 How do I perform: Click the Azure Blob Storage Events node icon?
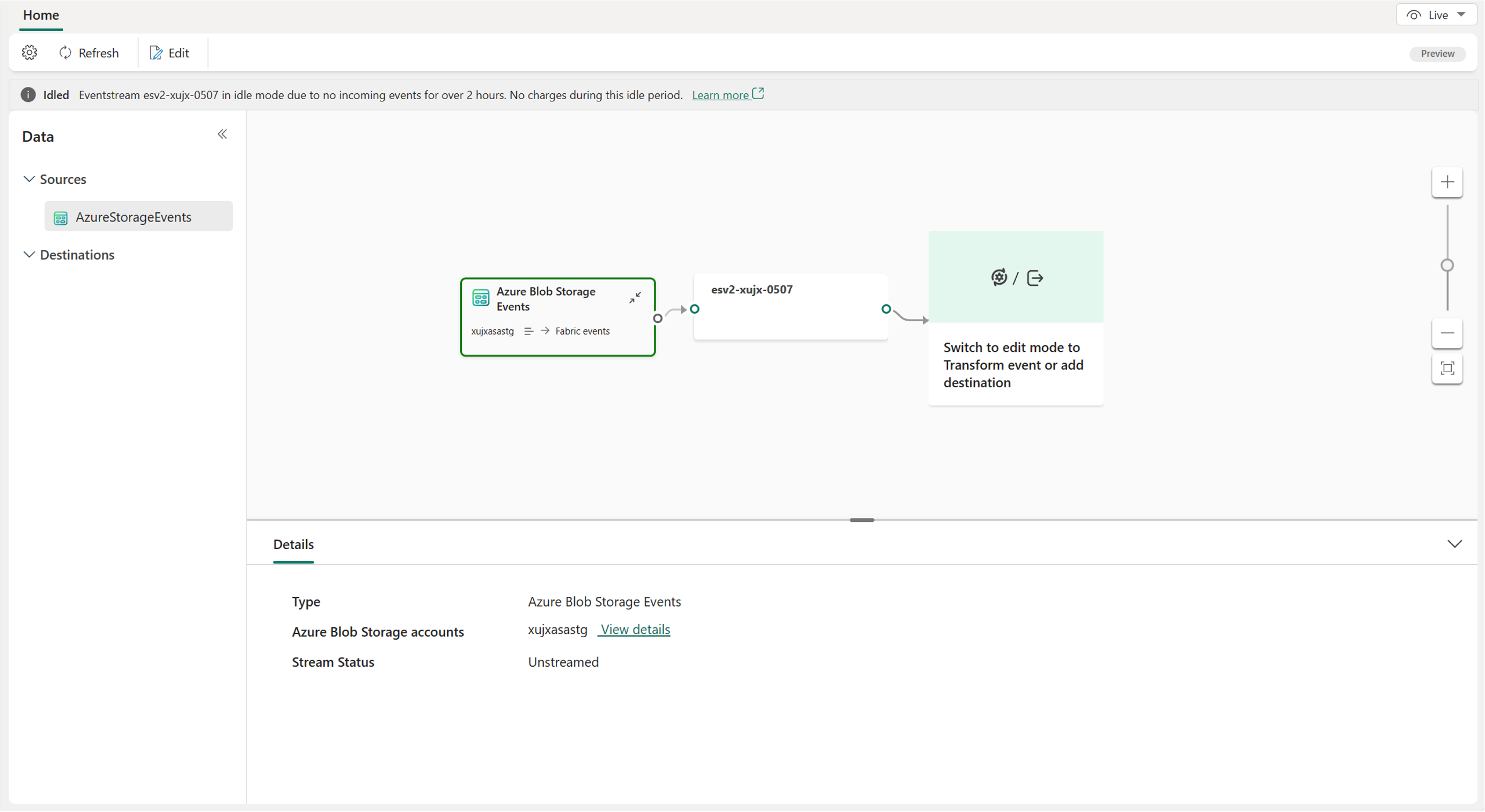pos(481,298)
